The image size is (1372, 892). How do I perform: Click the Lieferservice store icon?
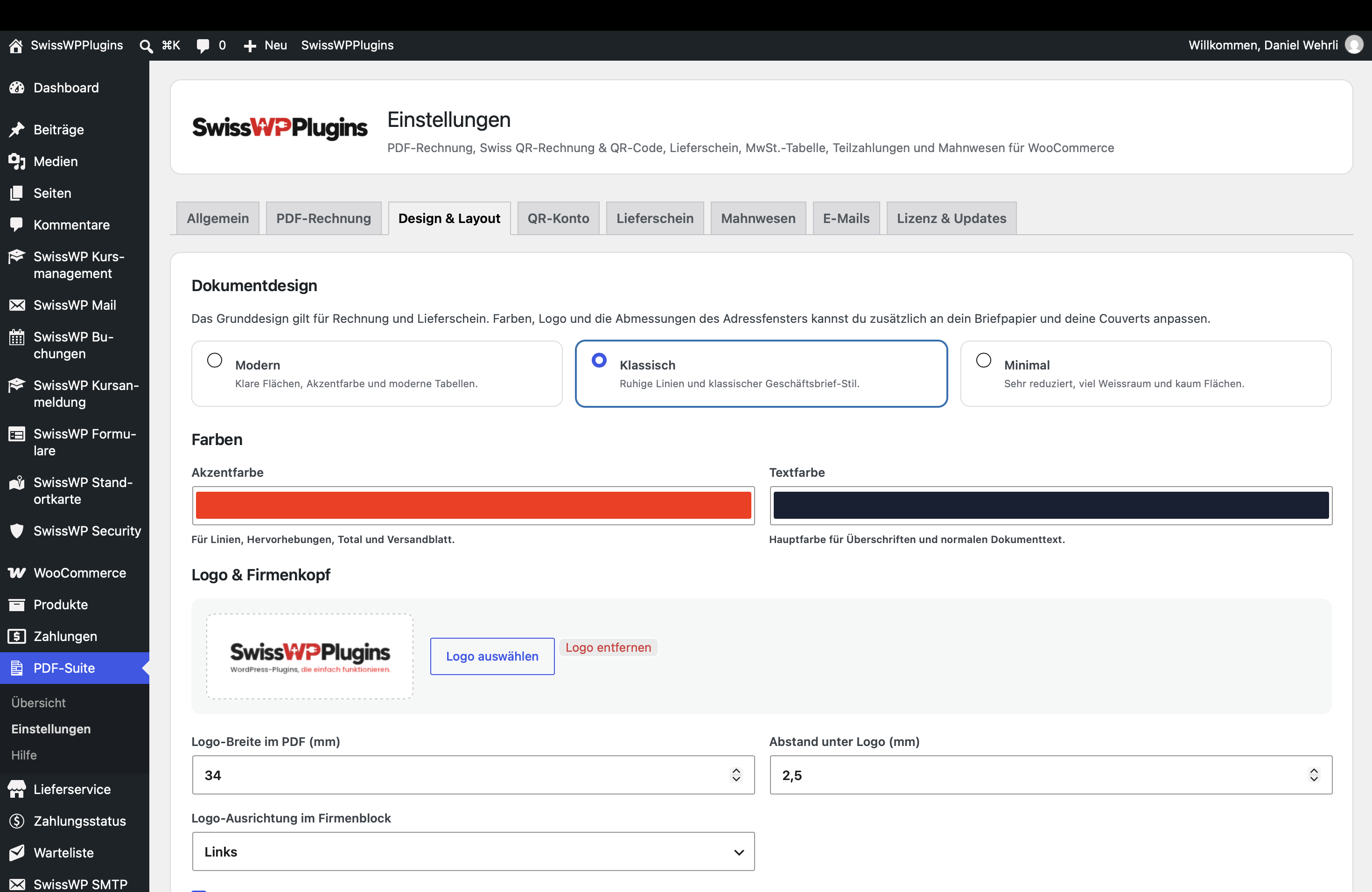click(17, 789)
